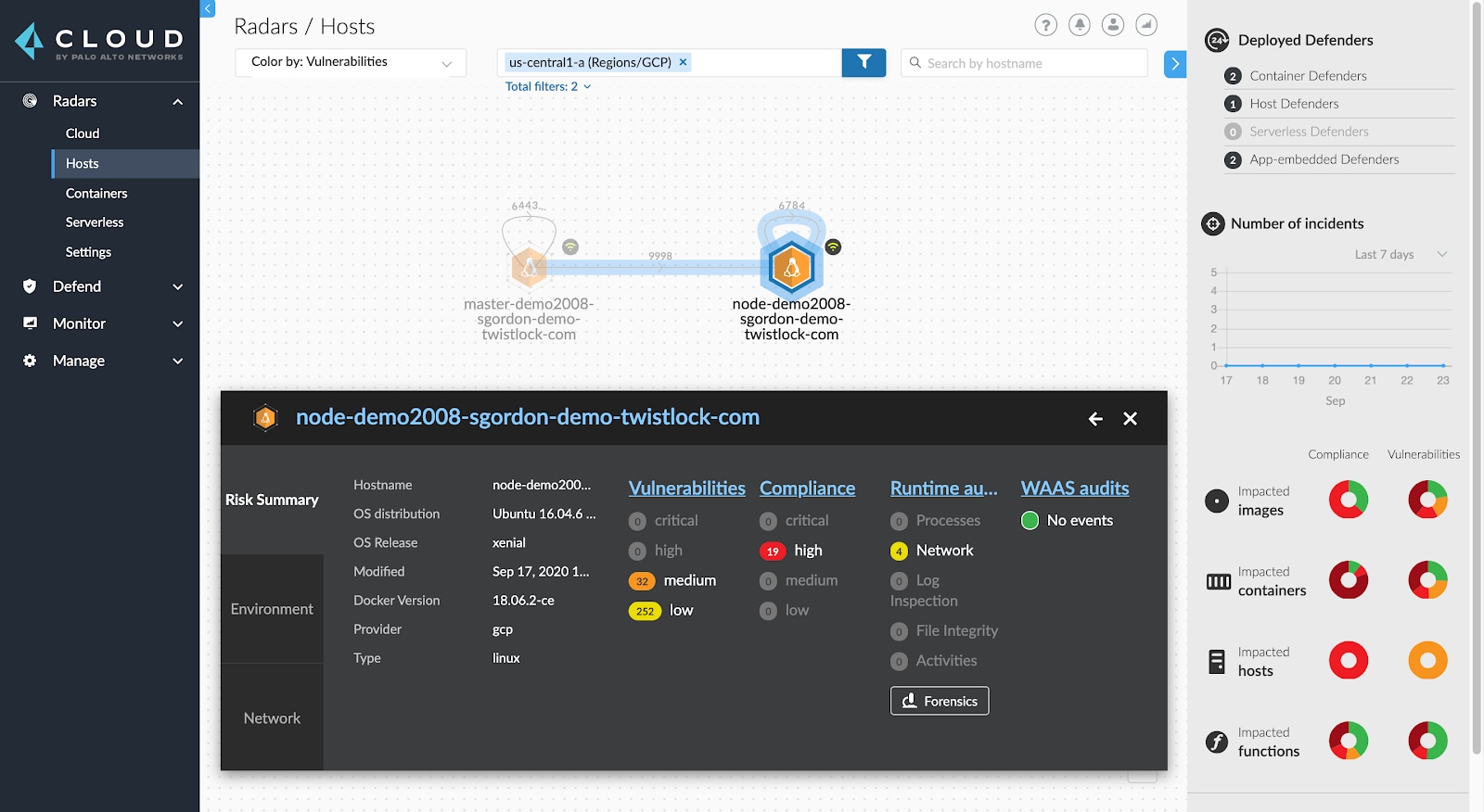Open the Color by Vulnerabilities dropdown
Image resolution: width=1484 pixels, height=812 pixels.
[x=351, y=62]
